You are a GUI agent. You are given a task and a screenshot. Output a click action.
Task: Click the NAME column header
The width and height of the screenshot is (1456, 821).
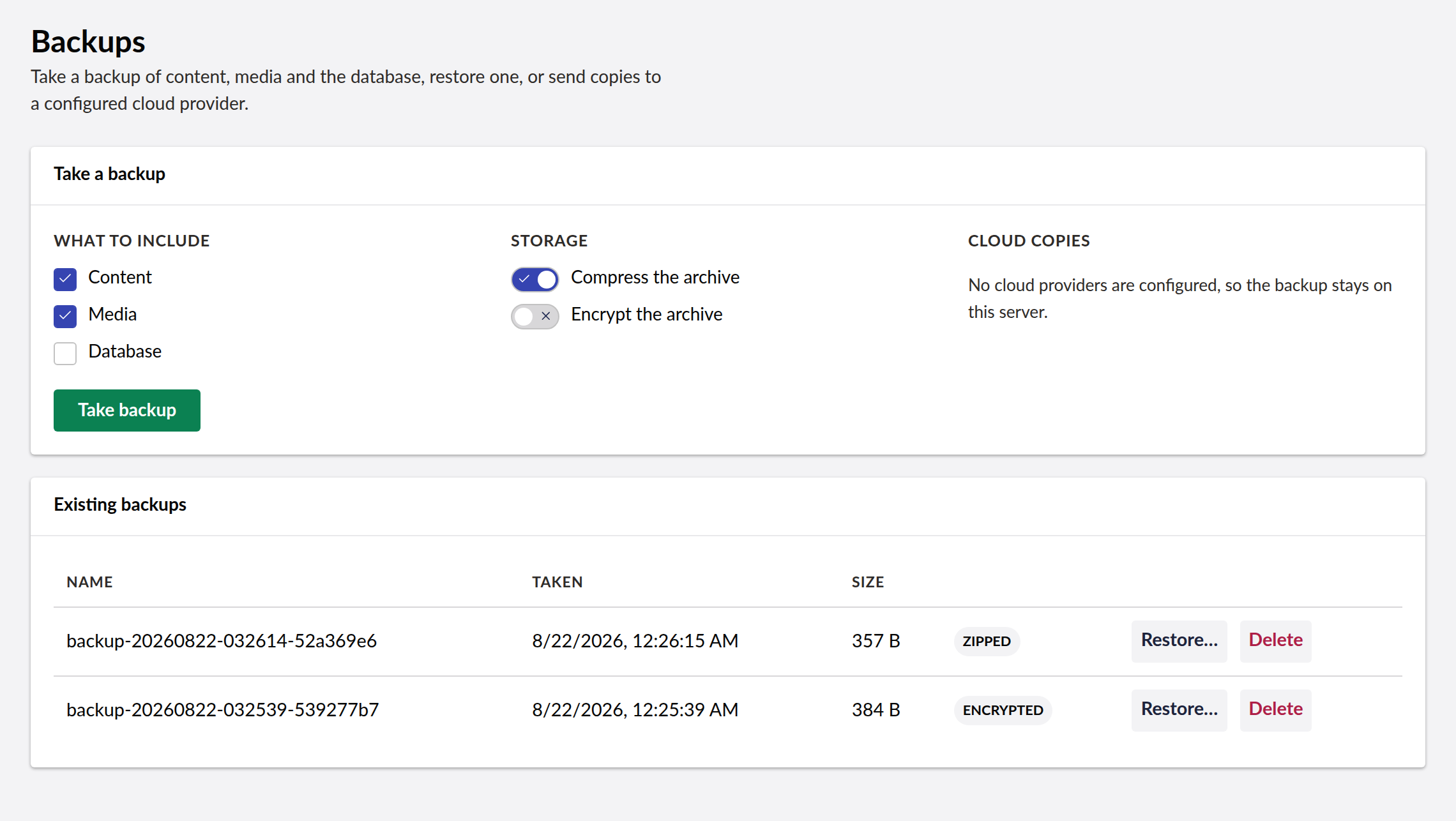coord(89,582)
